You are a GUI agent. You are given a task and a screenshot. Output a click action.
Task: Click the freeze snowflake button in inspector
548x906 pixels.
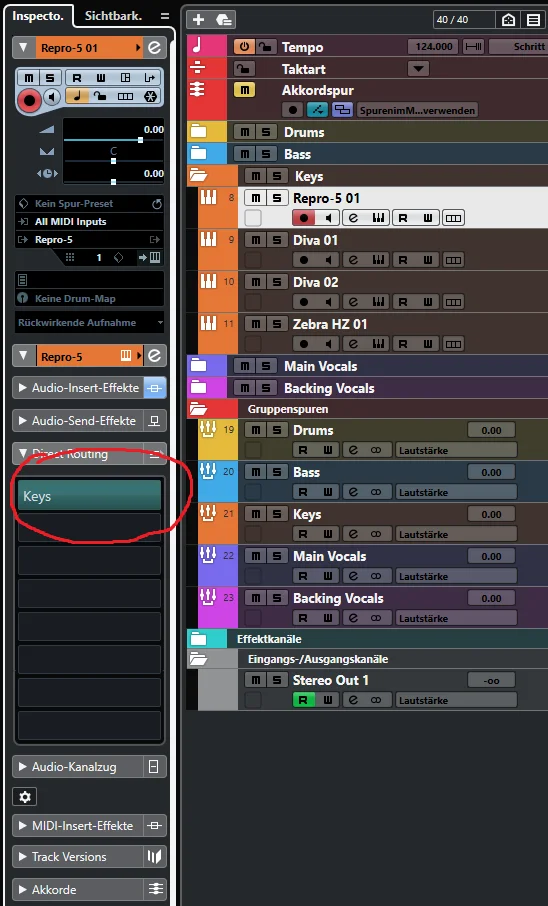(x=150, y=96)
